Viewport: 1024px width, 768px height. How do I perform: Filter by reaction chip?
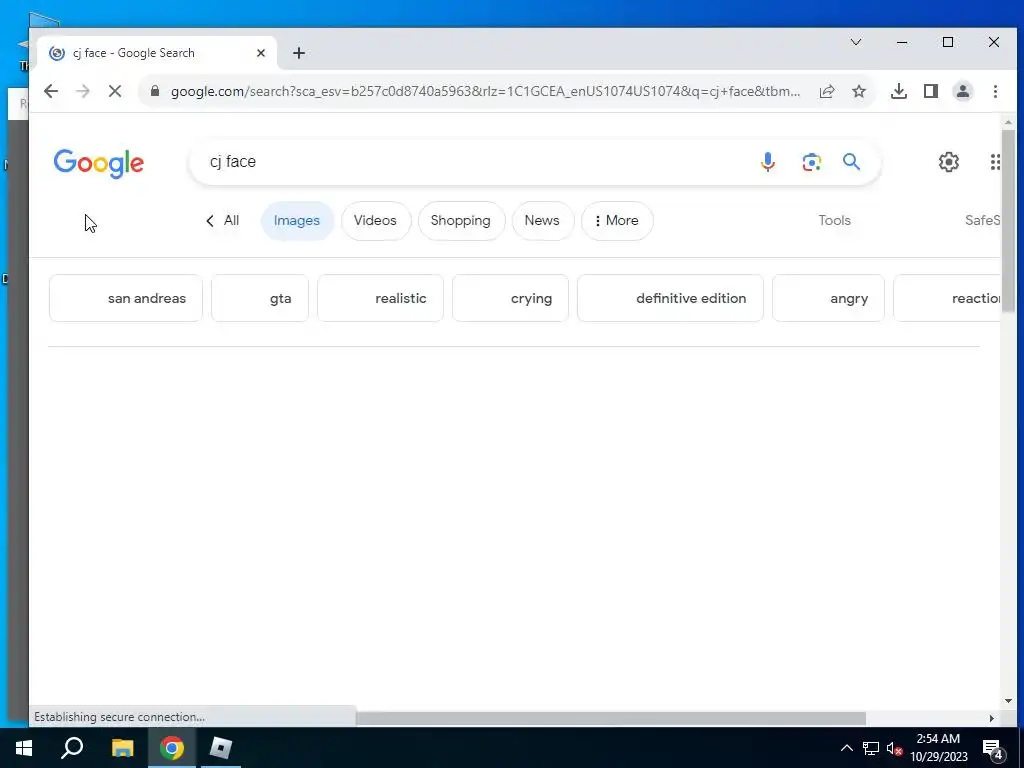coord(947,298)
